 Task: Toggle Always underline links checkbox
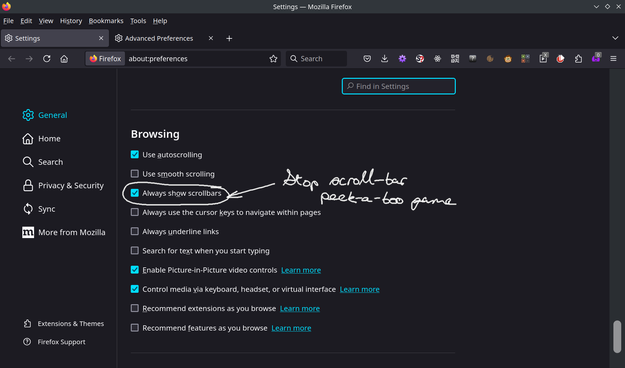click(135, 231)
